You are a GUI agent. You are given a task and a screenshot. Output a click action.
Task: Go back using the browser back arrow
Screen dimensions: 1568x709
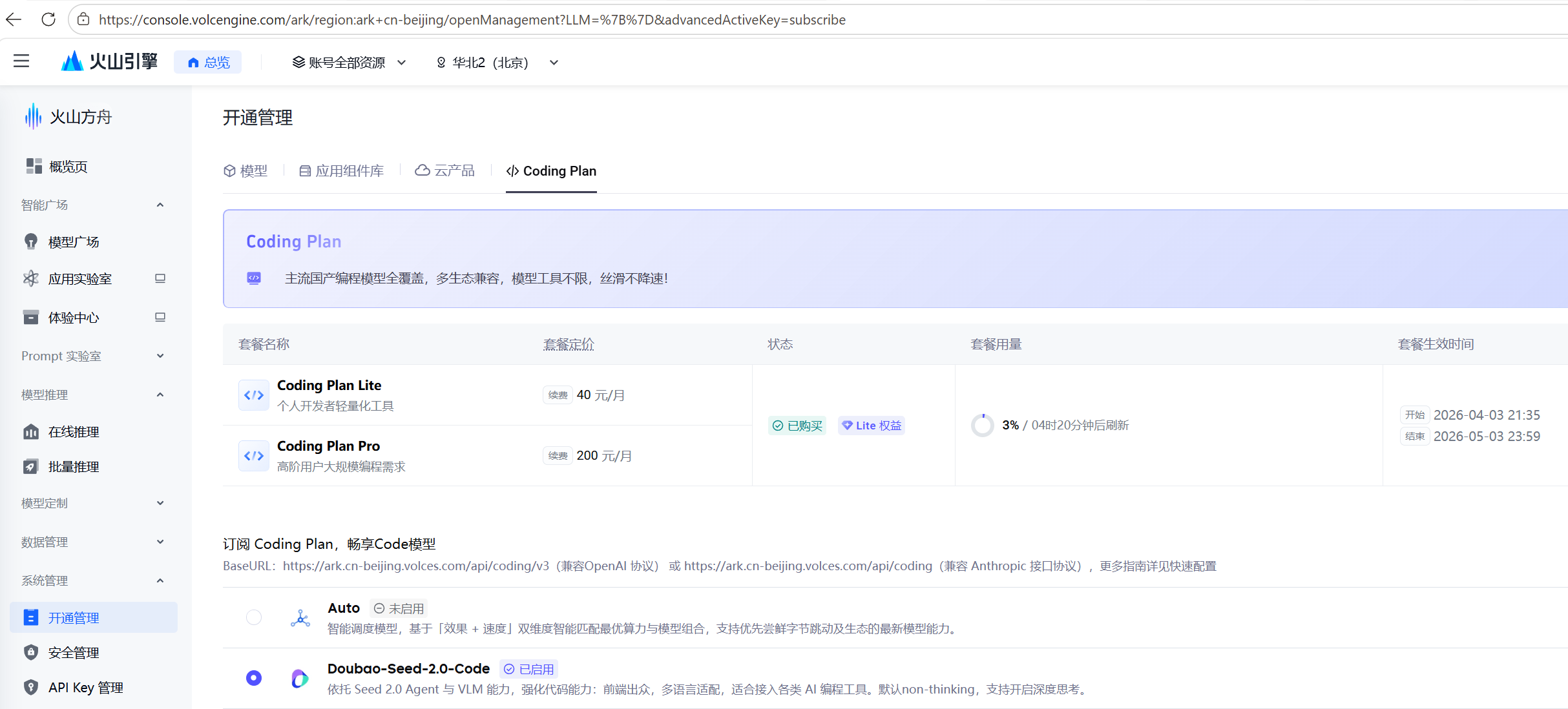tap(14, 19)
